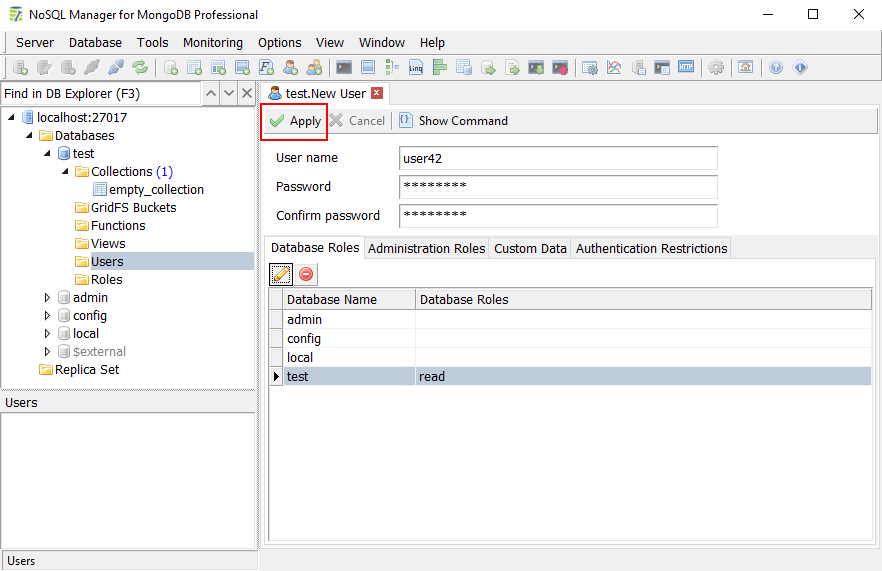Switch to Administration Roles tab

point(427,248)
